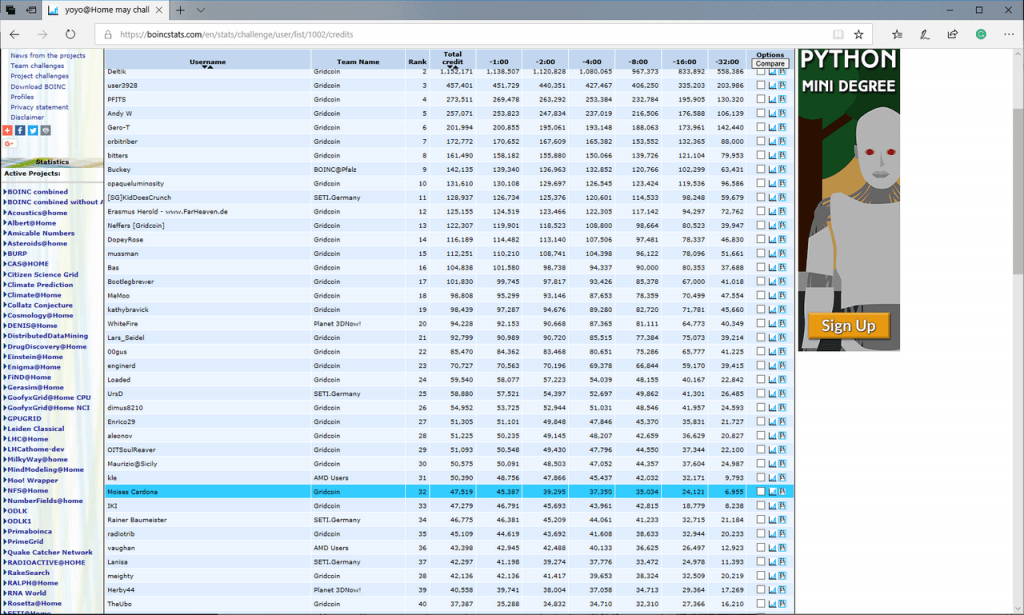Check the compare box for enginerd
This screenshot has height=615, width=1024.
[760, 365]
